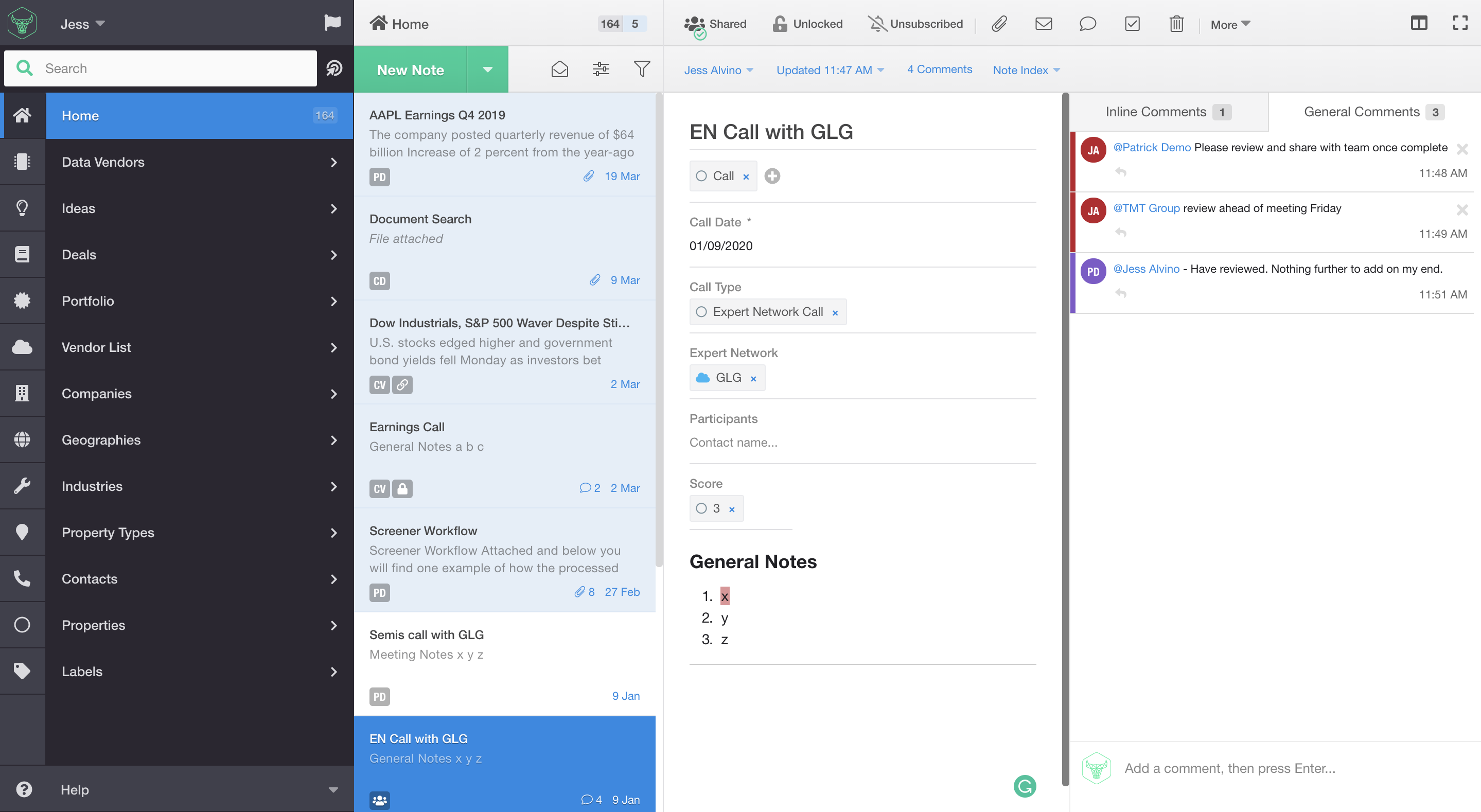Viewport: 1481px width, 812px height.
Task: Click the flag icon in top header
Action: 332,23
